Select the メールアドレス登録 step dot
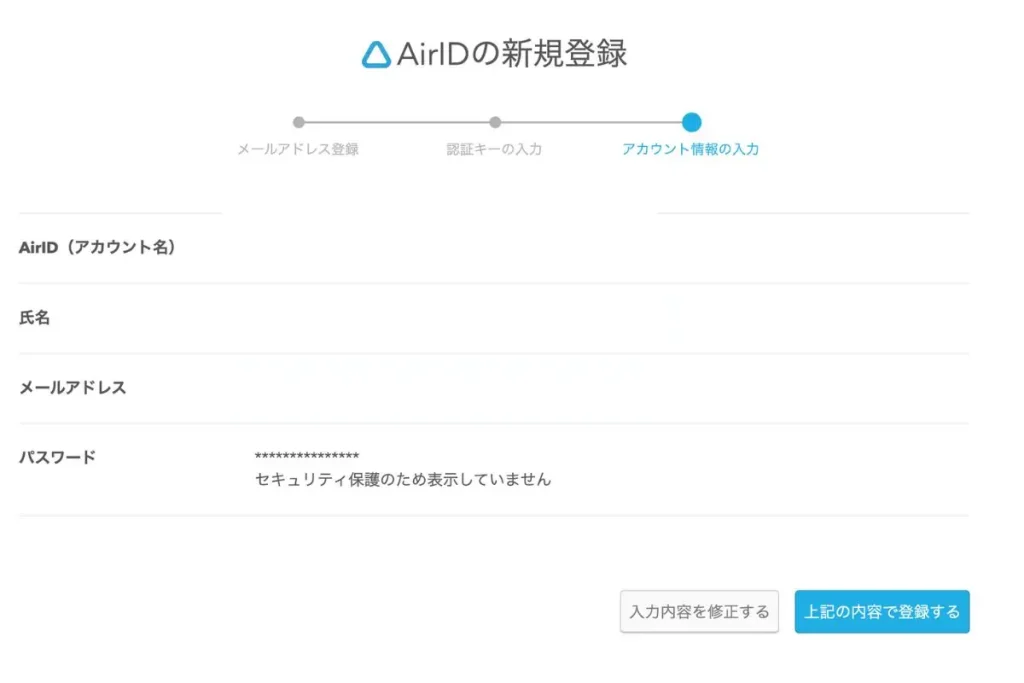Viewport: 1024px width, 683px height. (298, 122)
